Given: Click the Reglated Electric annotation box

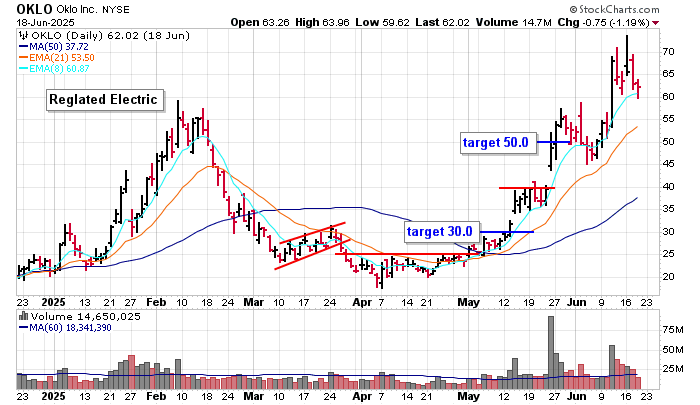Looking at the screenshot, I should pos(105,99).
